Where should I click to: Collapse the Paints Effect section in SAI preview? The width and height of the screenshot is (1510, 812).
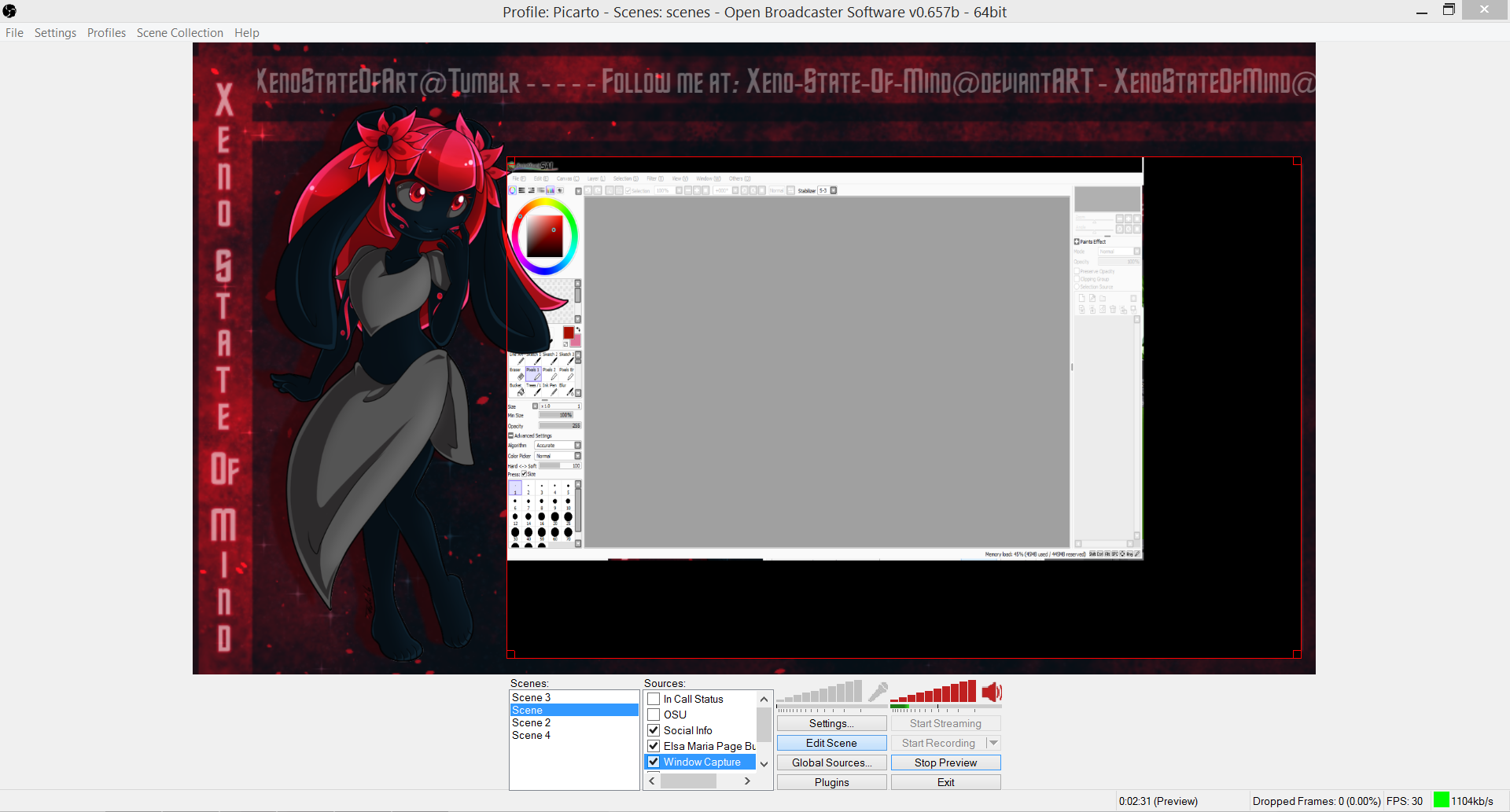(1077, 242)
